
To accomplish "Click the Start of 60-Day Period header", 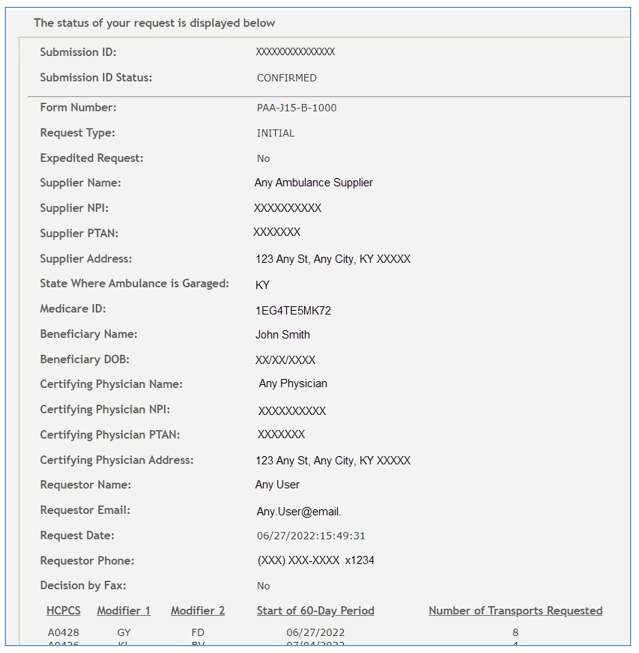I will click(x=315, y=611).
